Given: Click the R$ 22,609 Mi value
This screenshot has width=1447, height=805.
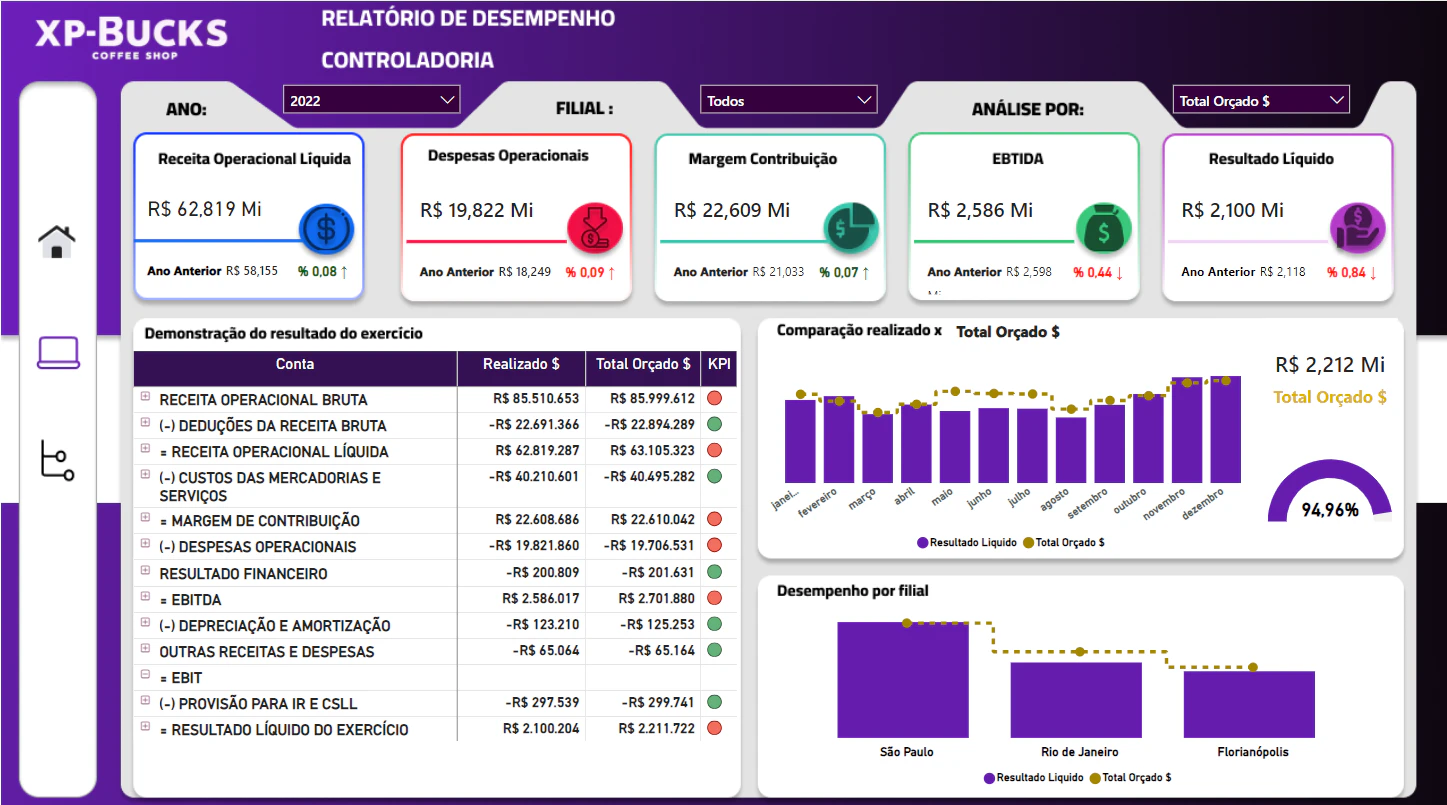Looking at the screenshot, I should point(732,210).
